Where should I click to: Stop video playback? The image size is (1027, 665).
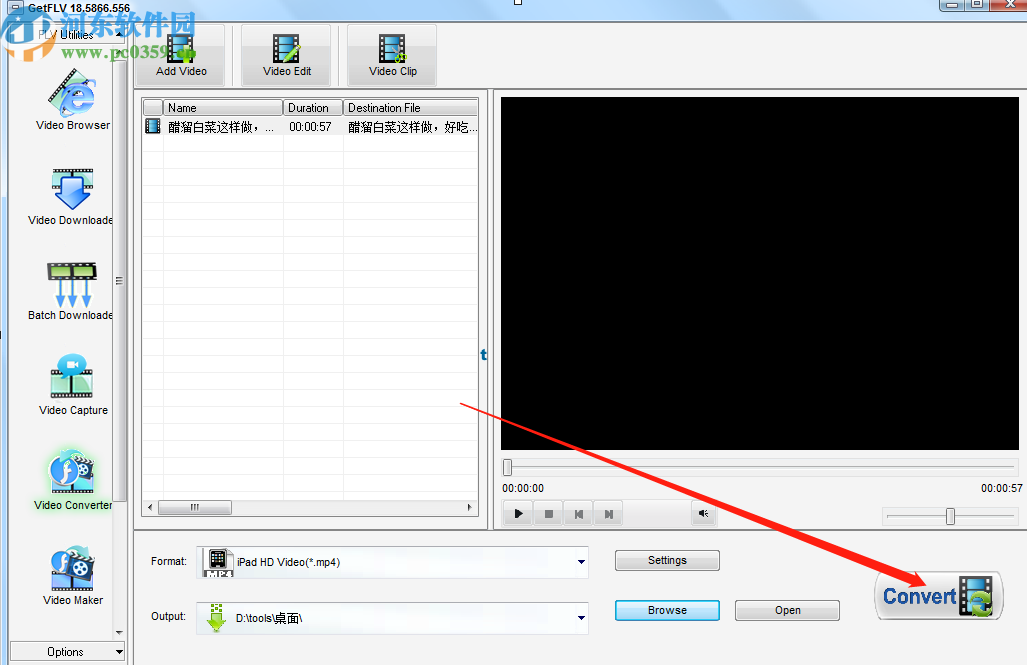(547, 513)
